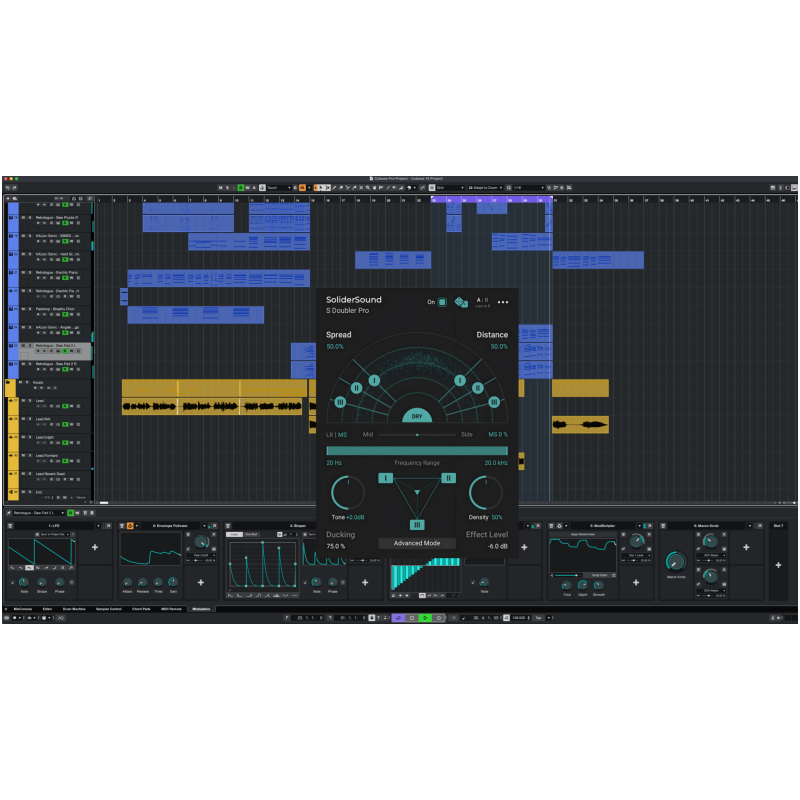Click the ModScripter horizontal slider under graph

[x=568, y=575]
